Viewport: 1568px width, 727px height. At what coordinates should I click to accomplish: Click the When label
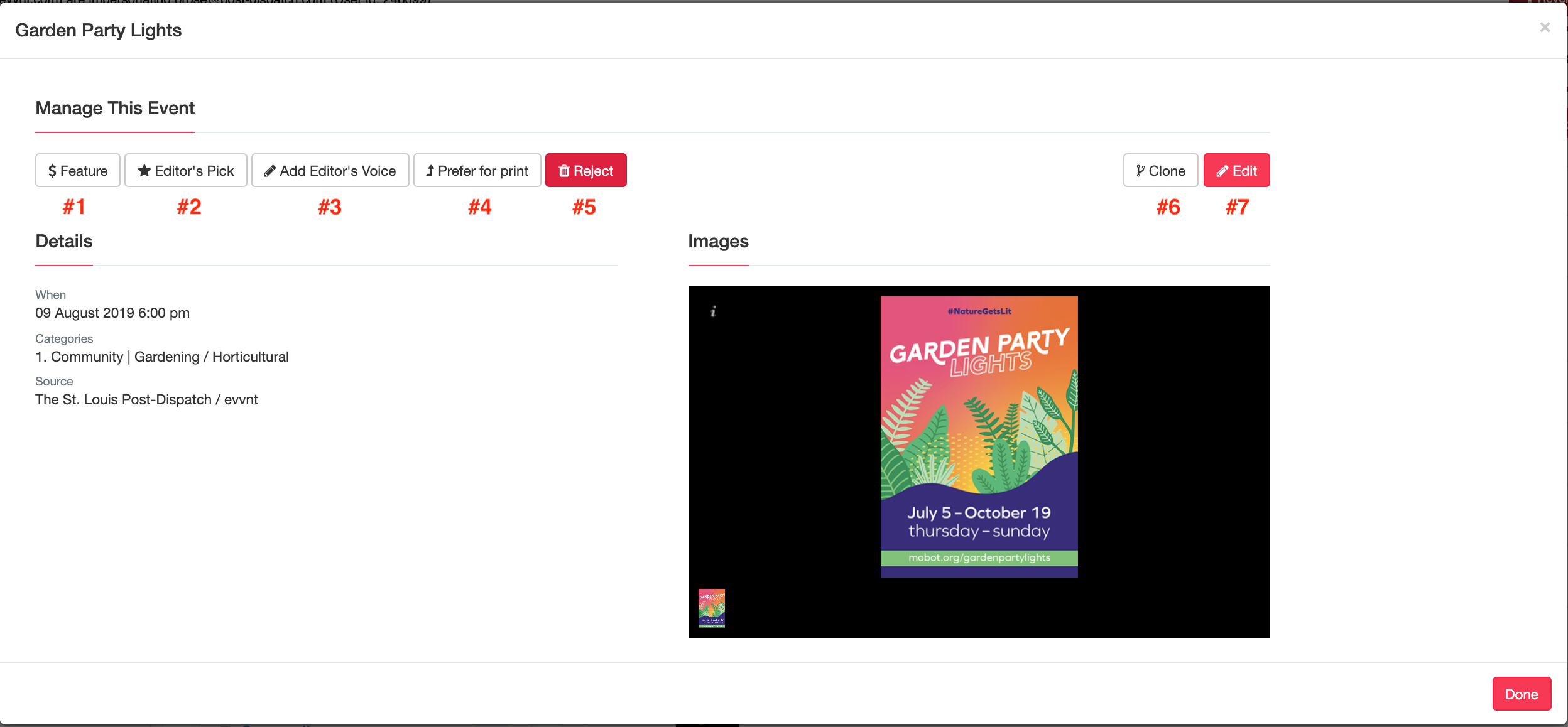pyautogui.click(x=50, y=294)
